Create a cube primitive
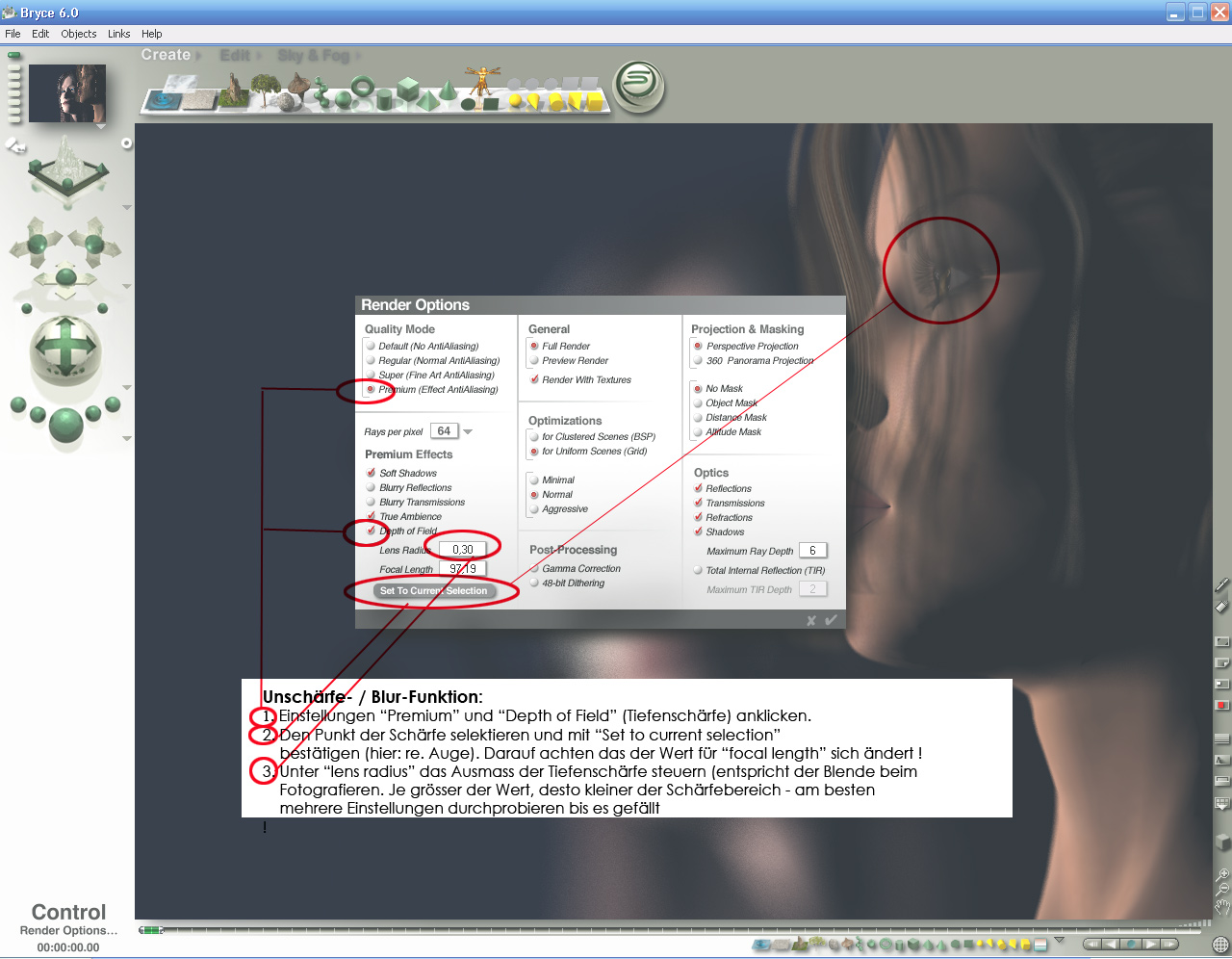This screenshot has height=959, width=1232. [407, 90]
